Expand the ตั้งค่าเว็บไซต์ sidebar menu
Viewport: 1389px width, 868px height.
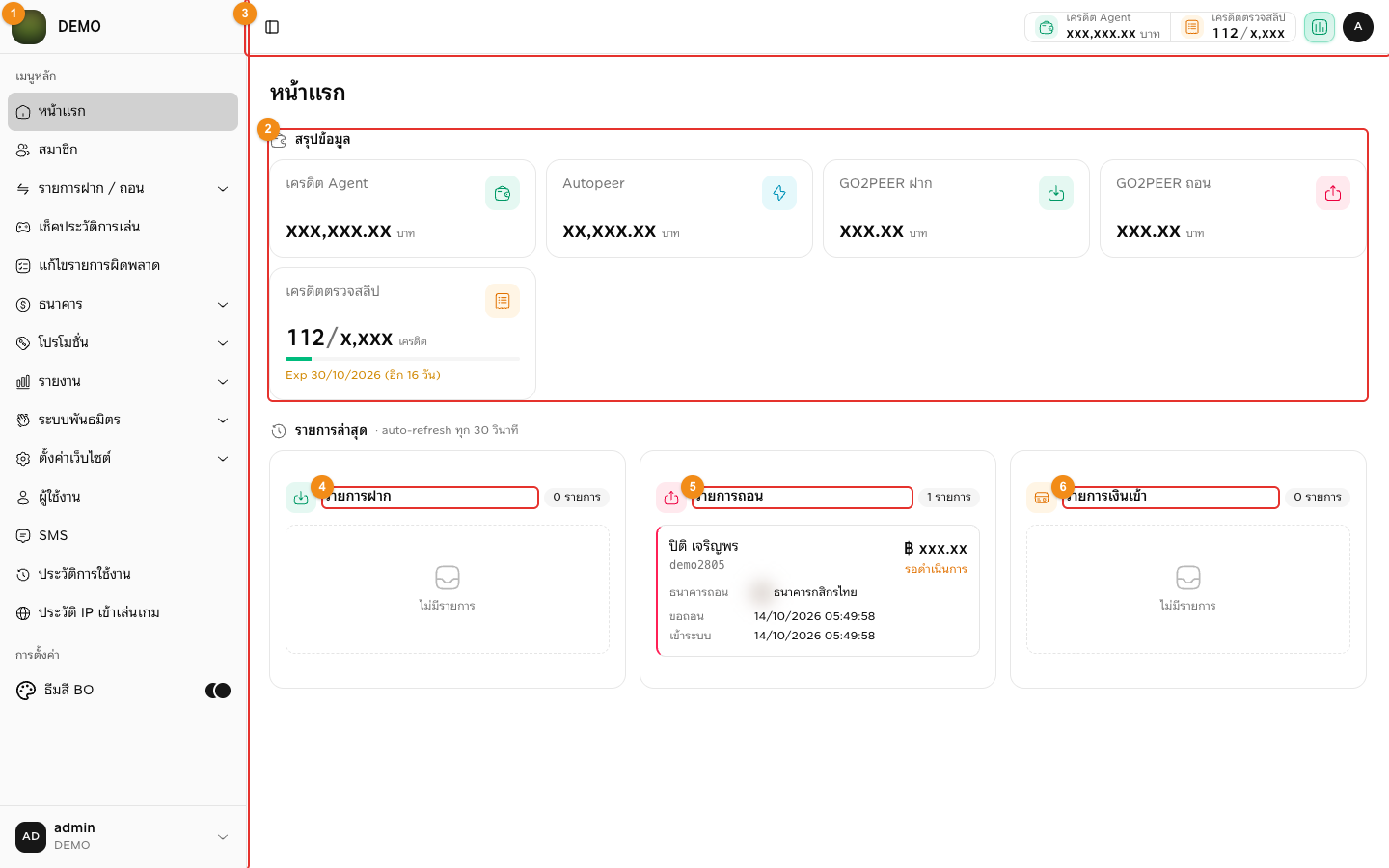click(x=123, y=459)
